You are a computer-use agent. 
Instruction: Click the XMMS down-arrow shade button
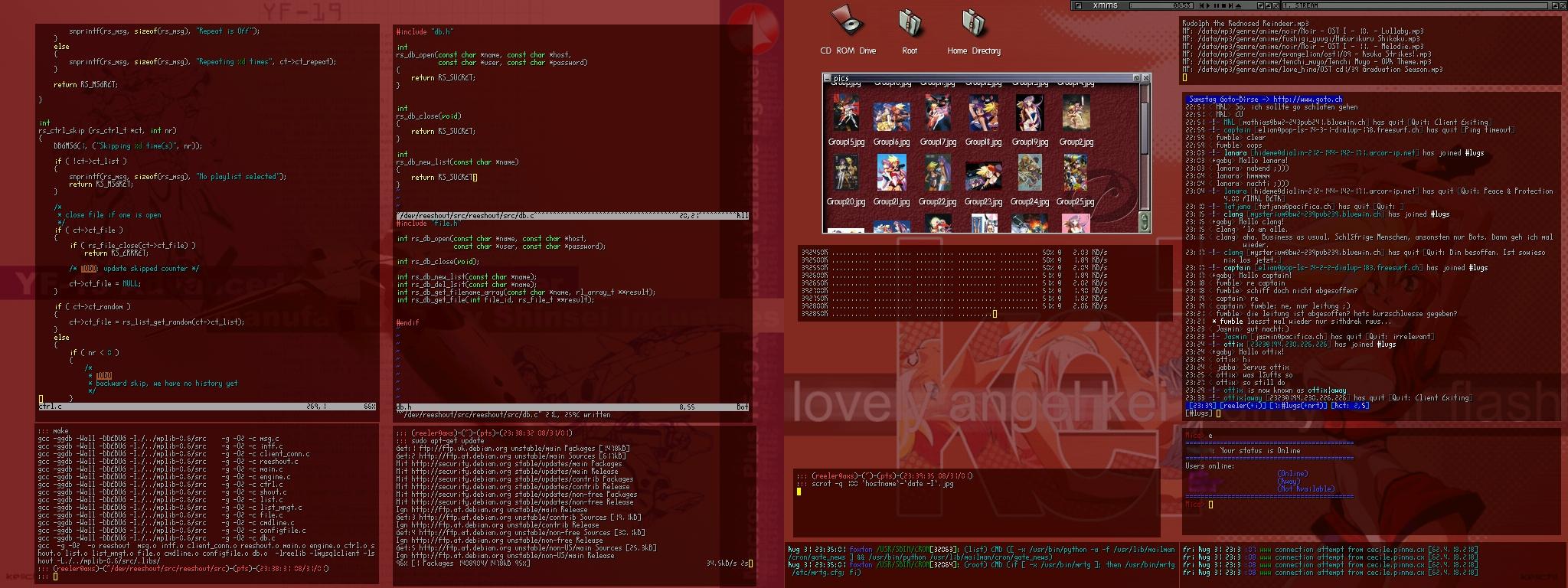coord(1260,5)
